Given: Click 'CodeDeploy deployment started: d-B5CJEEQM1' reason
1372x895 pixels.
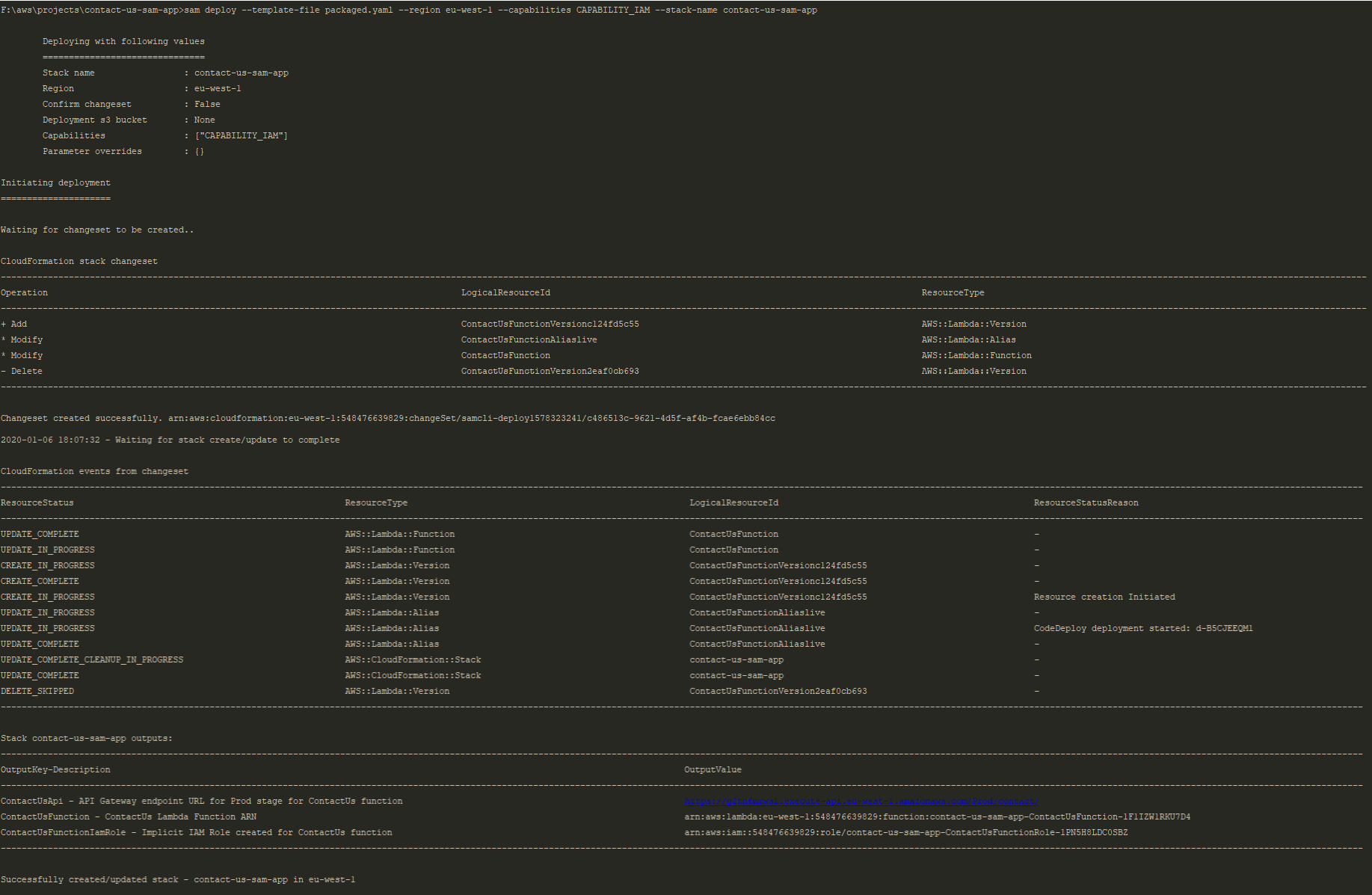Looking at the screenshot, I should [x=1143, y=629].
